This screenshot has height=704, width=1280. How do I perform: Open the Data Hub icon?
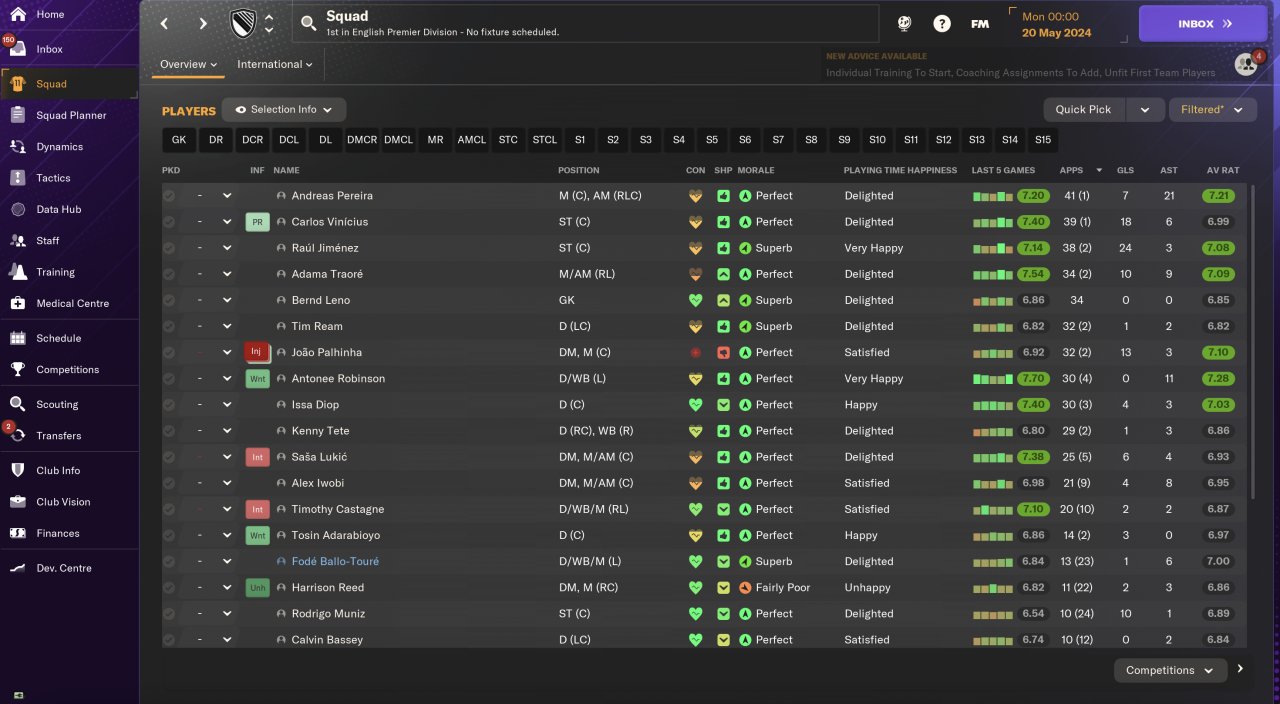(x=17, y=209)
